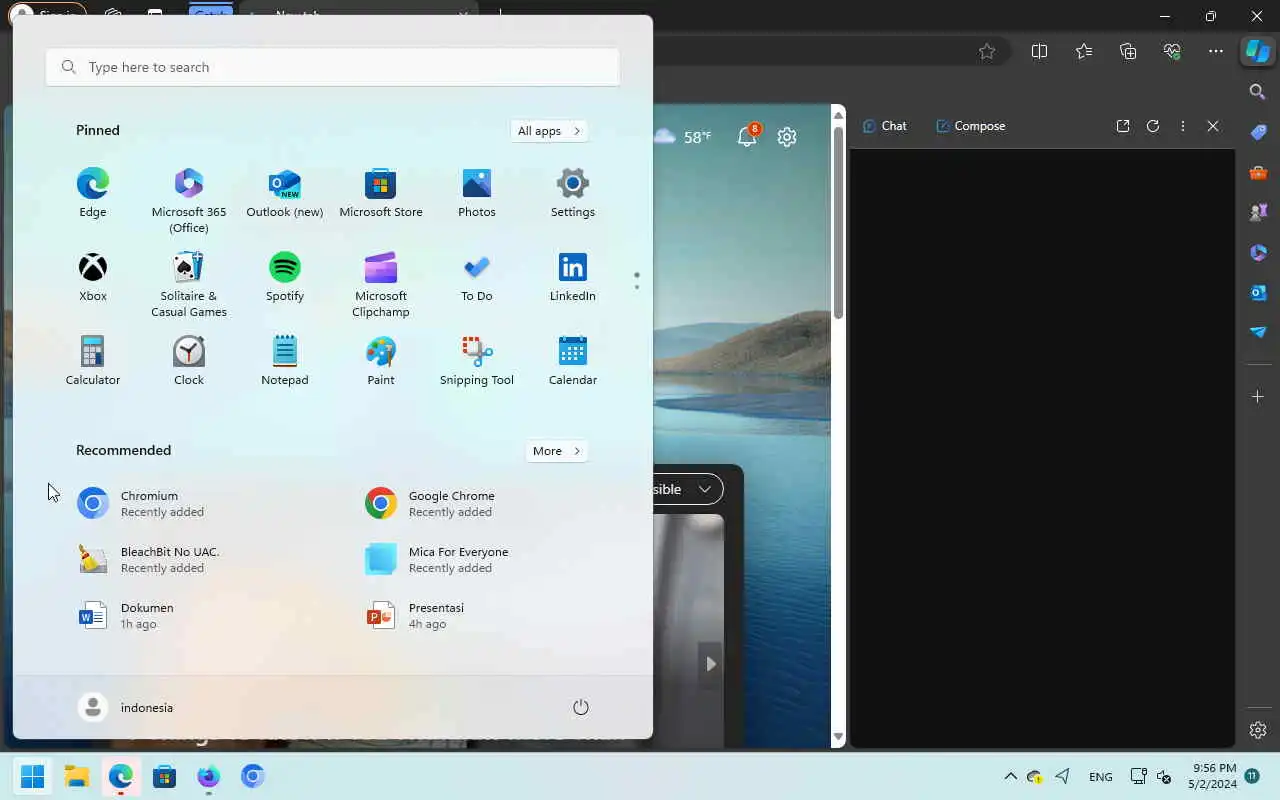Click the Start menu power button
Viewport: 1280px width, 800px height.
(581, 707)
